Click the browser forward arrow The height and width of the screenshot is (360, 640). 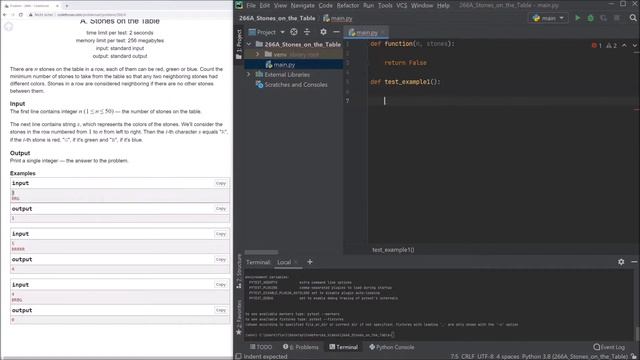click(13, 14)
